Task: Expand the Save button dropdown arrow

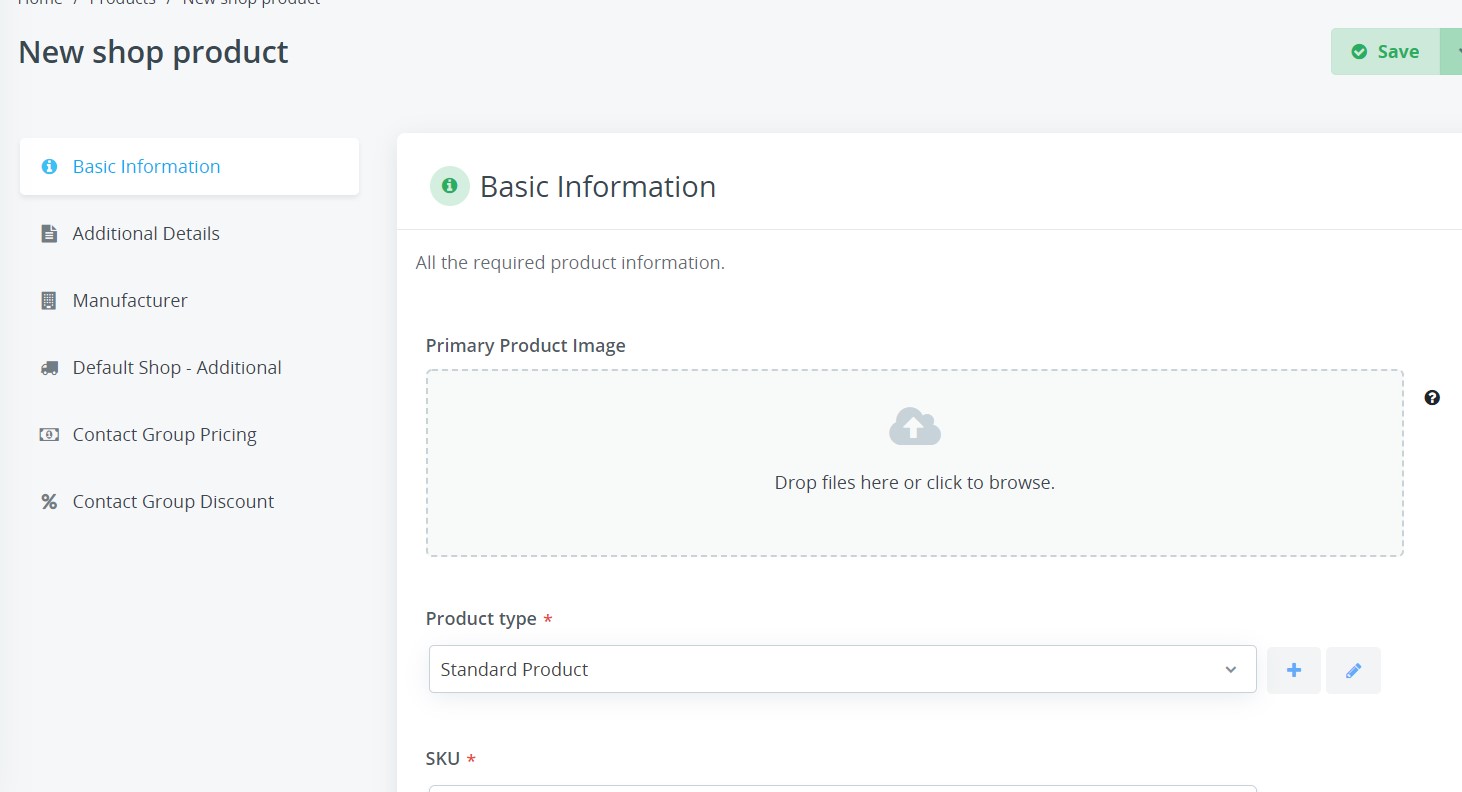Action: [x=1452, y=52]
